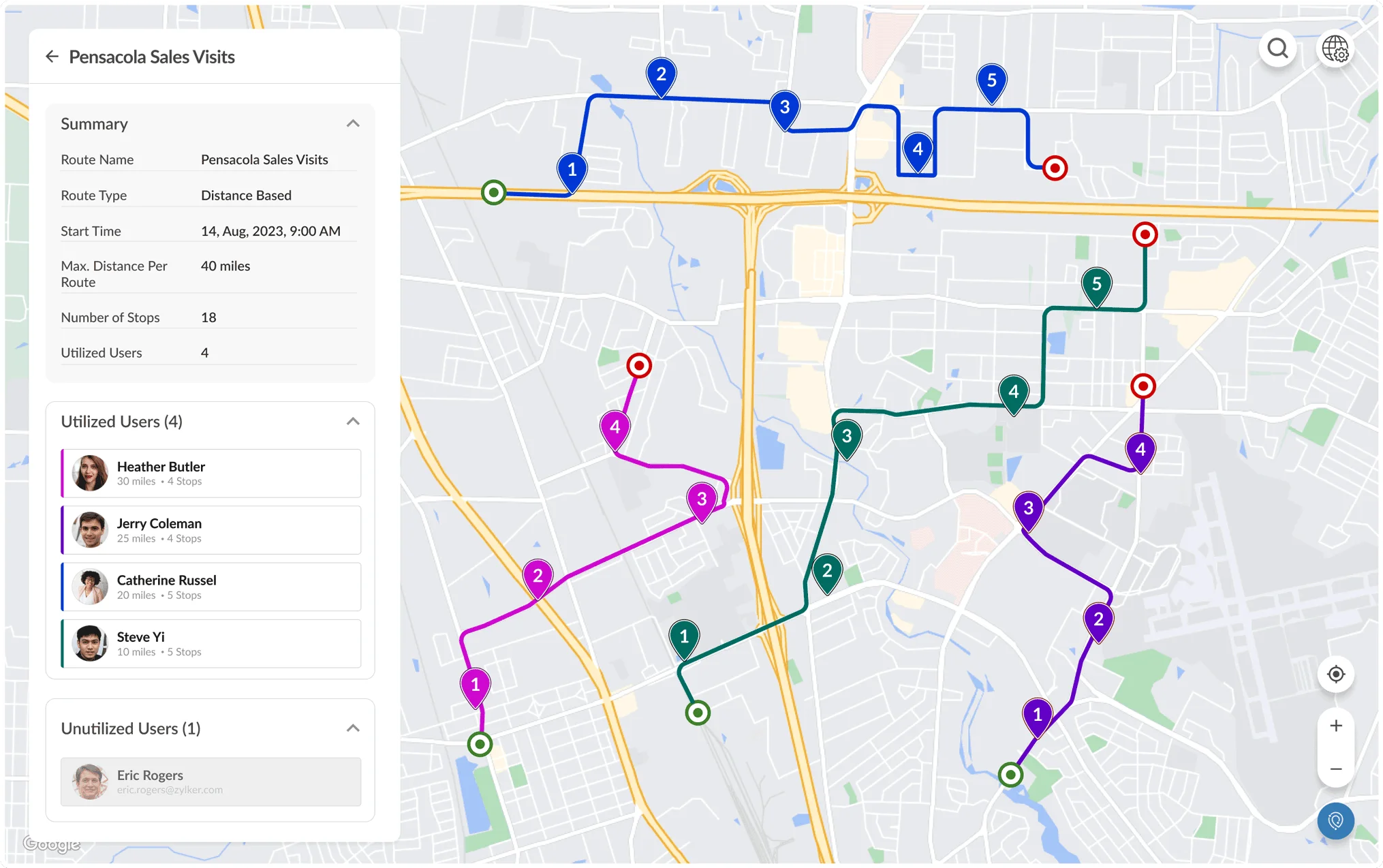This screenshot has height=868, width=1383.
Task: Click the red destination marker of the purple route
Action: [x=1144, y=386]
